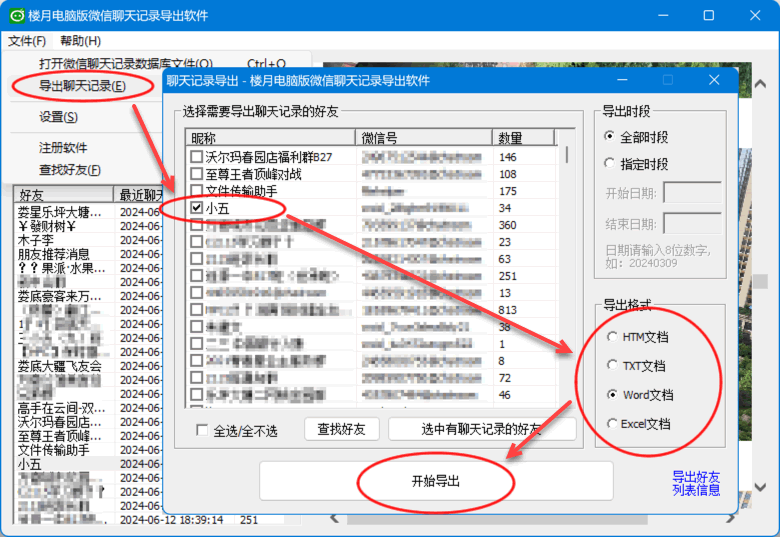This screenshot has height=537, width=780.
Task: Sort by the 昵称 column header
Action: coord(271,138)
